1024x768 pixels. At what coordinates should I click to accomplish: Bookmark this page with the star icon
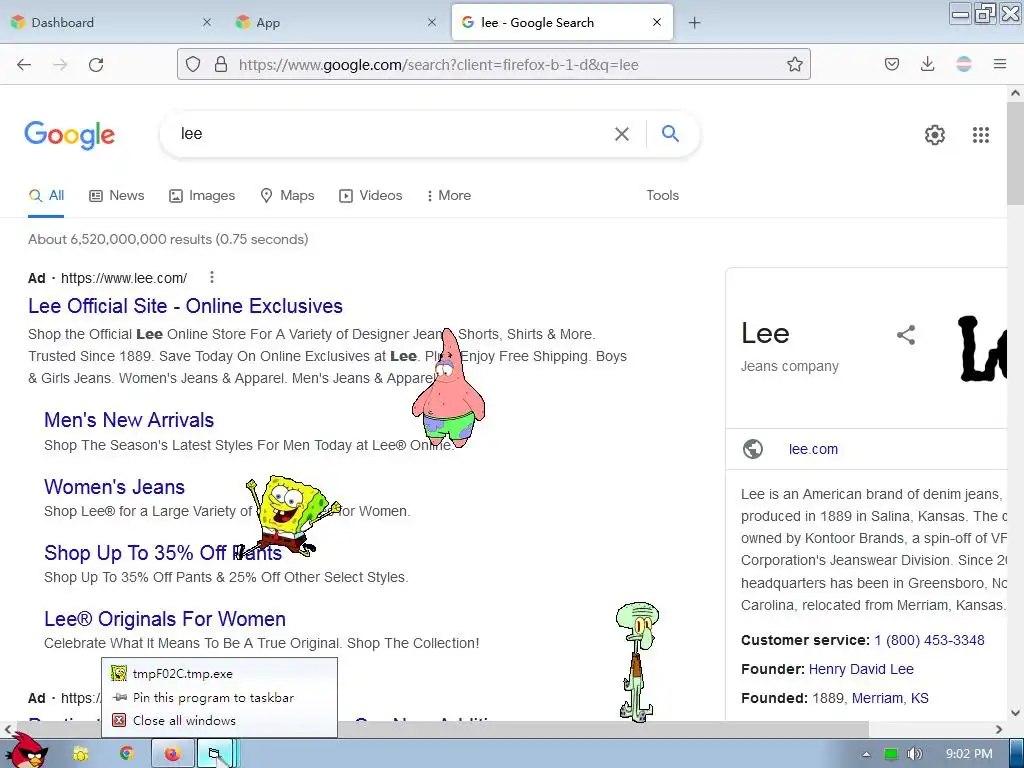pyautogui.click(x=795, y=64)
